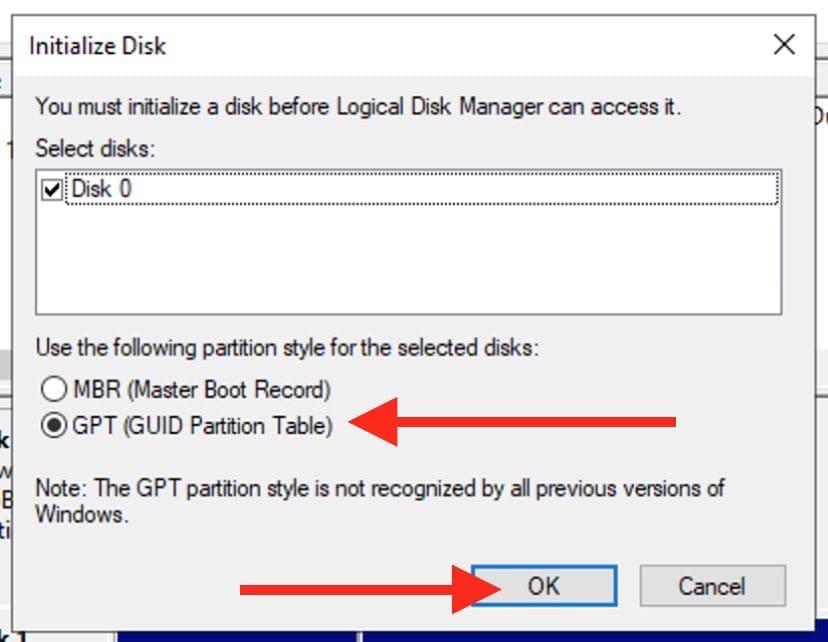Viewport: 828px width, 642px height.
Task: Click the 'You must initialize a disk' message
Action: (x=358, y=107)
